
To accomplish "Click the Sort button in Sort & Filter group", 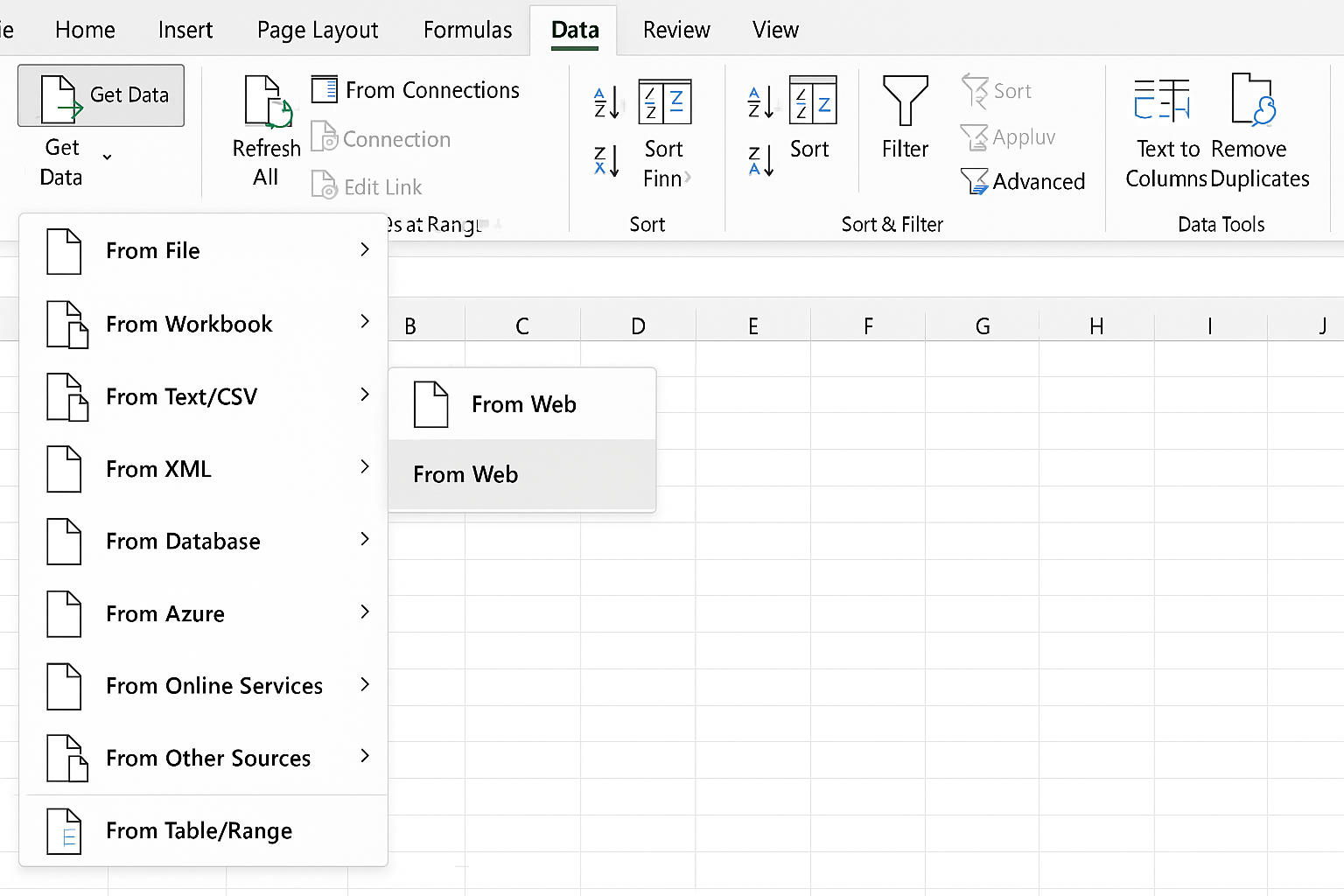I will point(810,119).
